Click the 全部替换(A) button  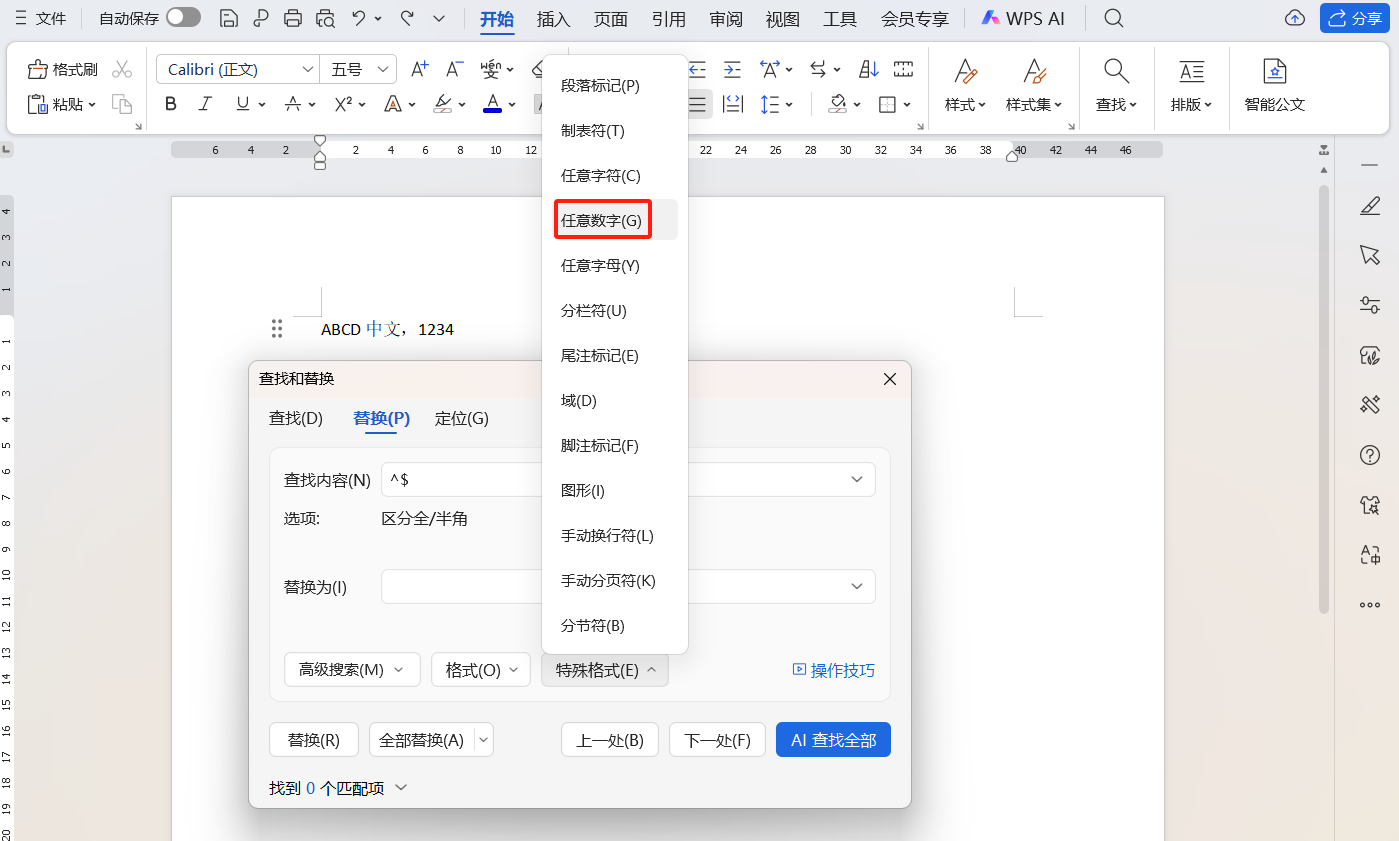423,739
